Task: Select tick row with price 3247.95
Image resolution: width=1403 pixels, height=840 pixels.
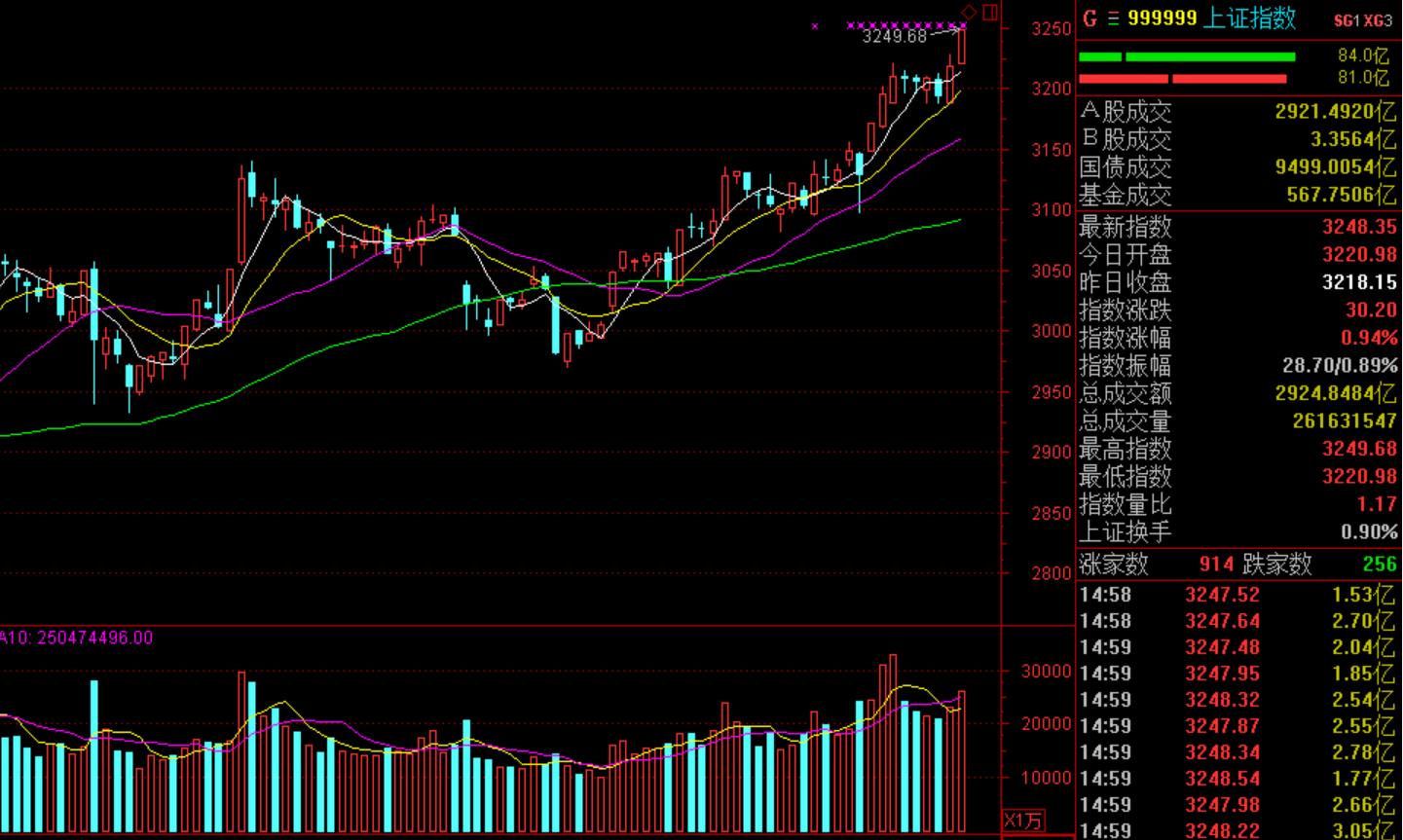Action: (1238, 674)
